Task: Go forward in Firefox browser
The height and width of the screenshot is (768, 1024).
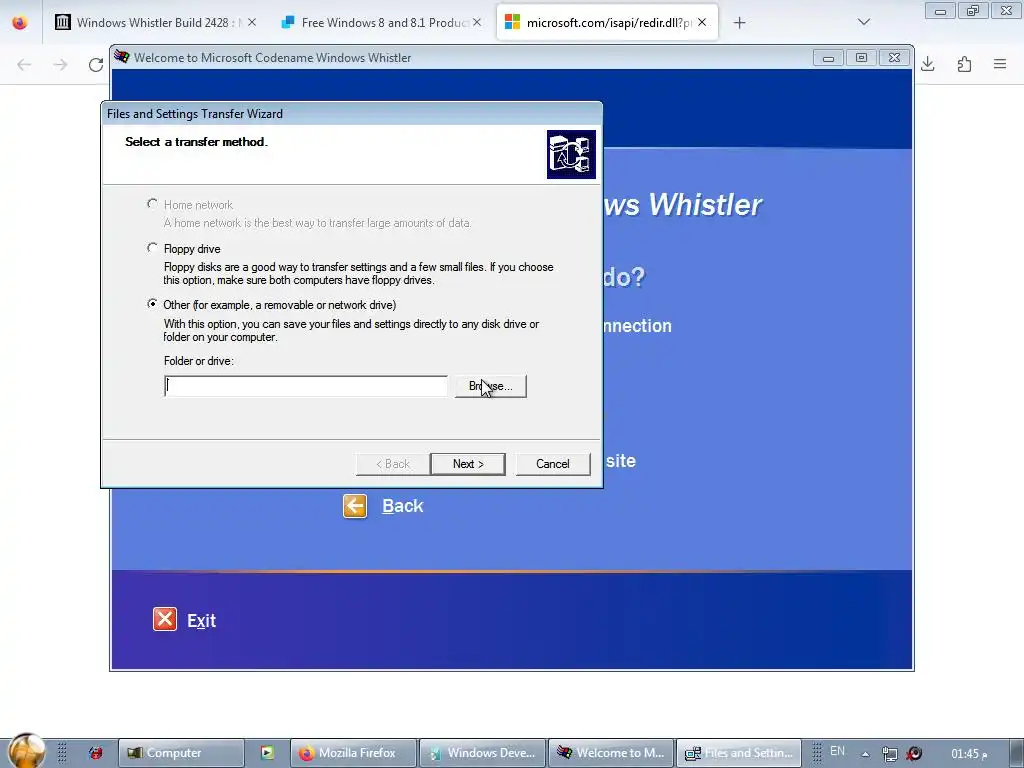Action: pos(60,64)
